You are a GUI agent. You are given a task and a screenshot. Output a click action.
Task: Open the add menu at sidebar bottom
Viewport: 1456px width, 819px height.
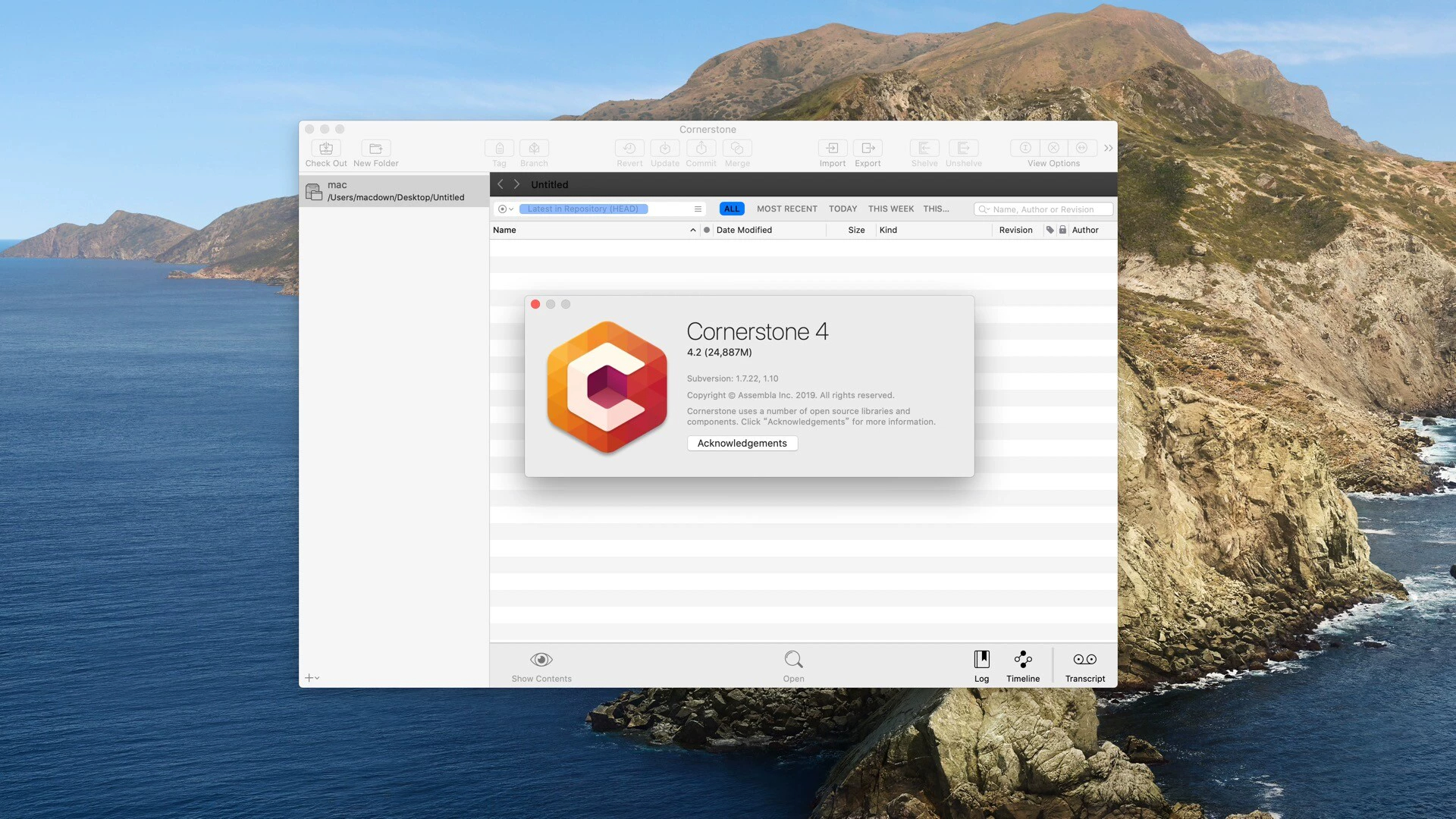point(312,677)
